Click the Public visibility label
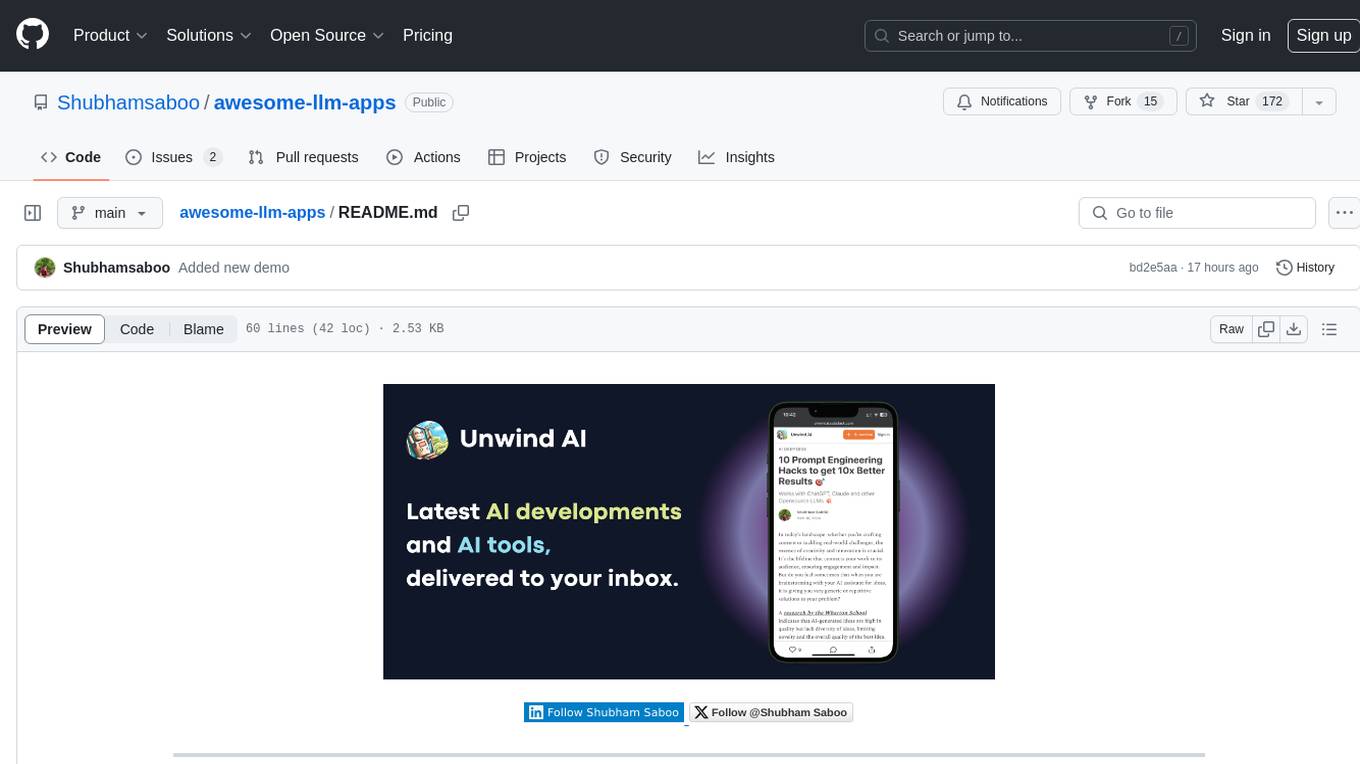The height and width of the screenshot is (764, 1360). point(429,102)
